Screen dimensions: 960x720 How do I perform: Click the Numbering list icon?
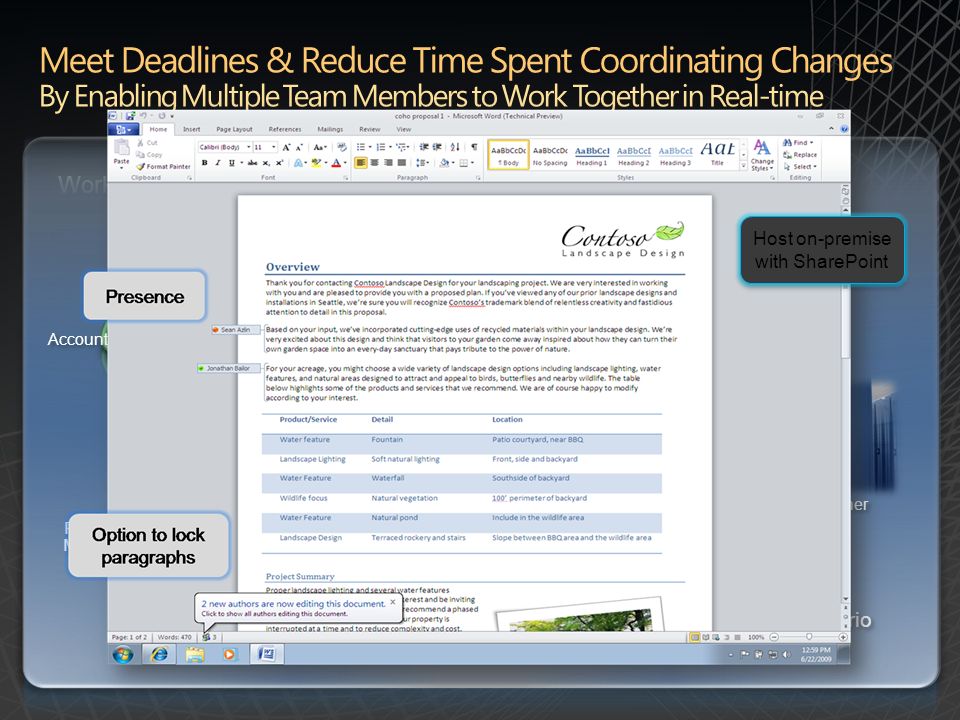click(x=380, y=147)
